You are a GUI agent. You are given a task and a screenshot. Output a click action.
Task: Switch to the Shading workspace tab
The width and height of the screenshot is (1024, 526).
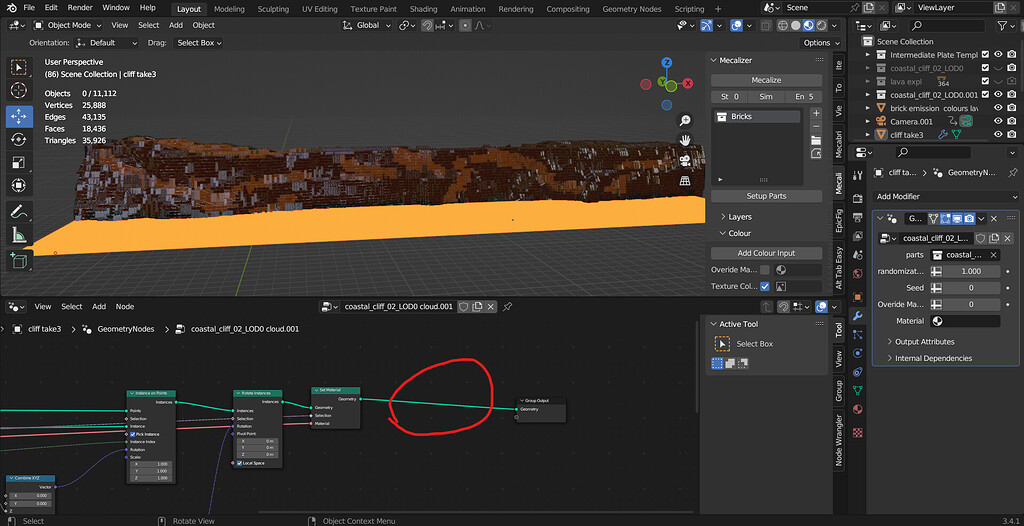point(423,9)
